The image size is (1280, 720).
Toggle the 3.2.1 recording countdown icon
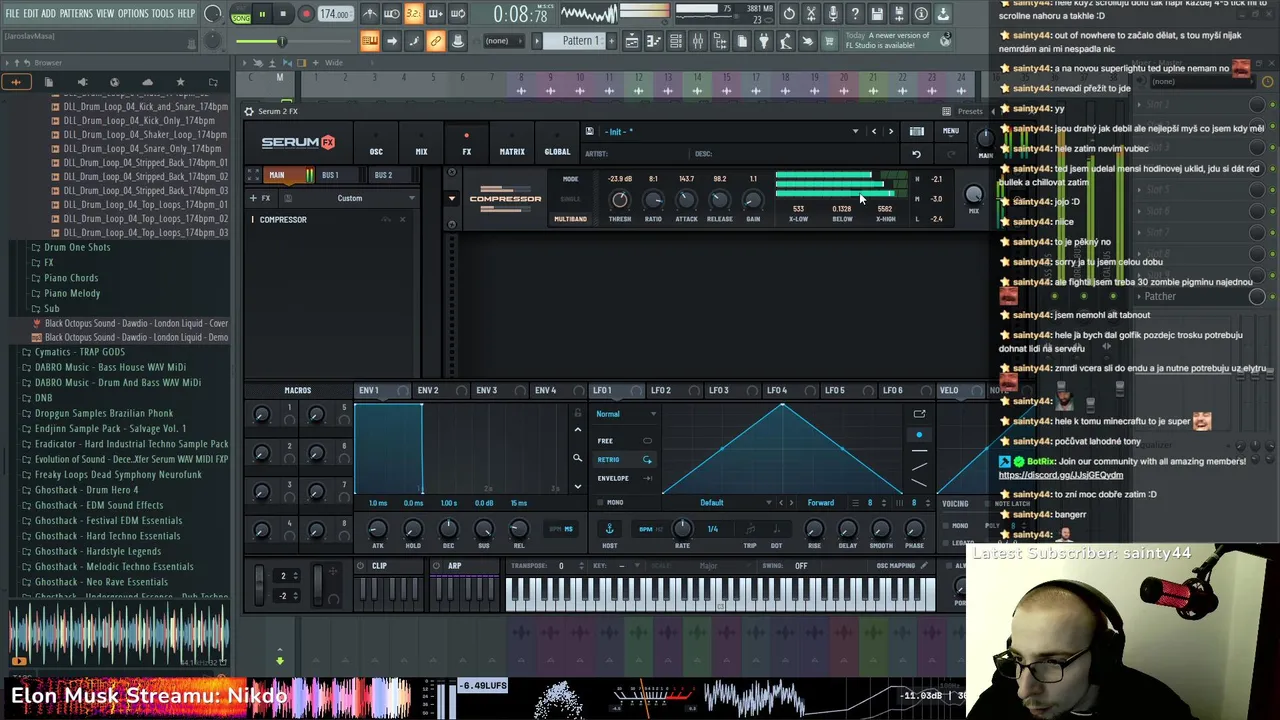[413, 14]
